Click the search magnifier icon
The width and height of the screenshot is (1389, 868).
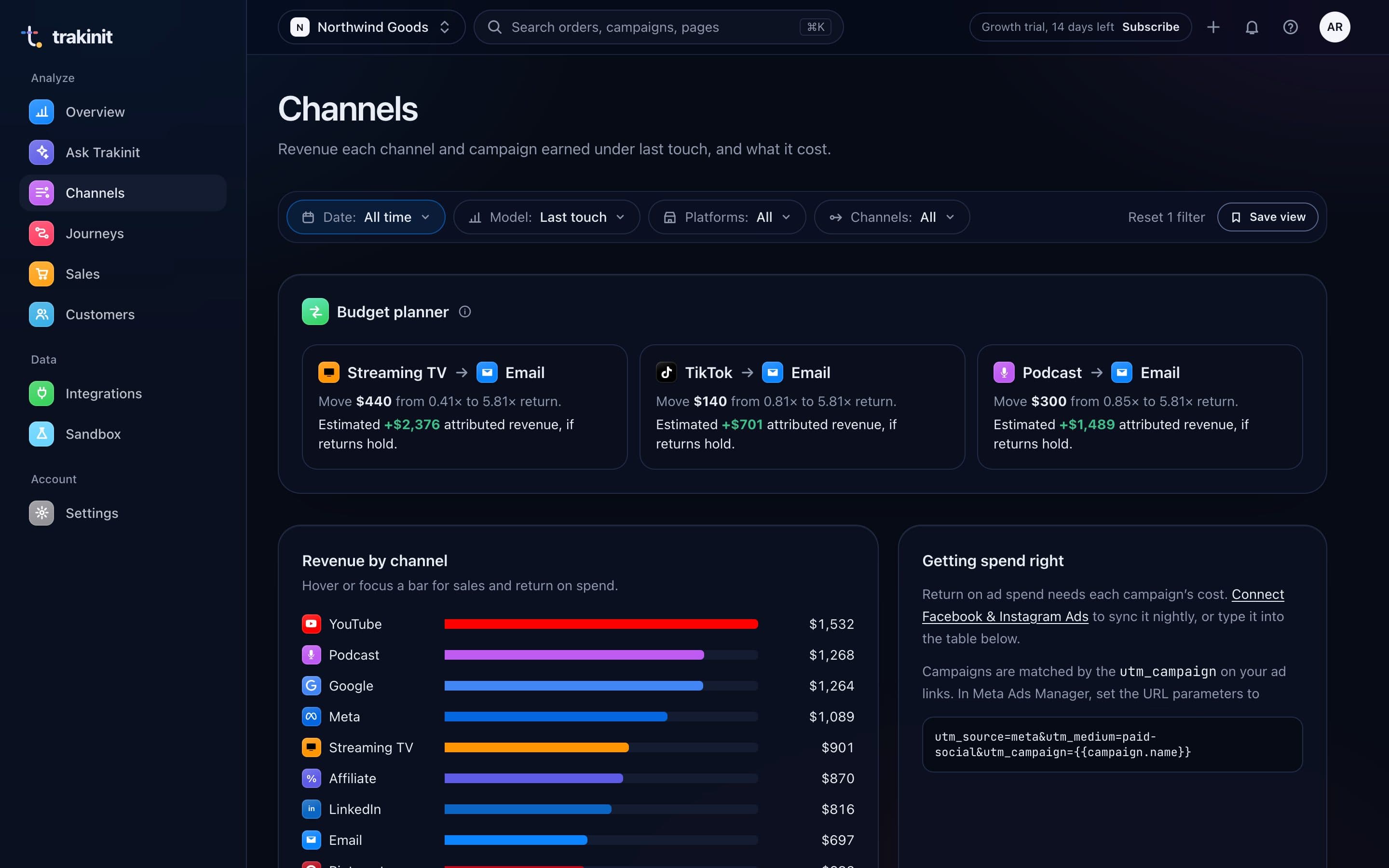coord(494,27)
